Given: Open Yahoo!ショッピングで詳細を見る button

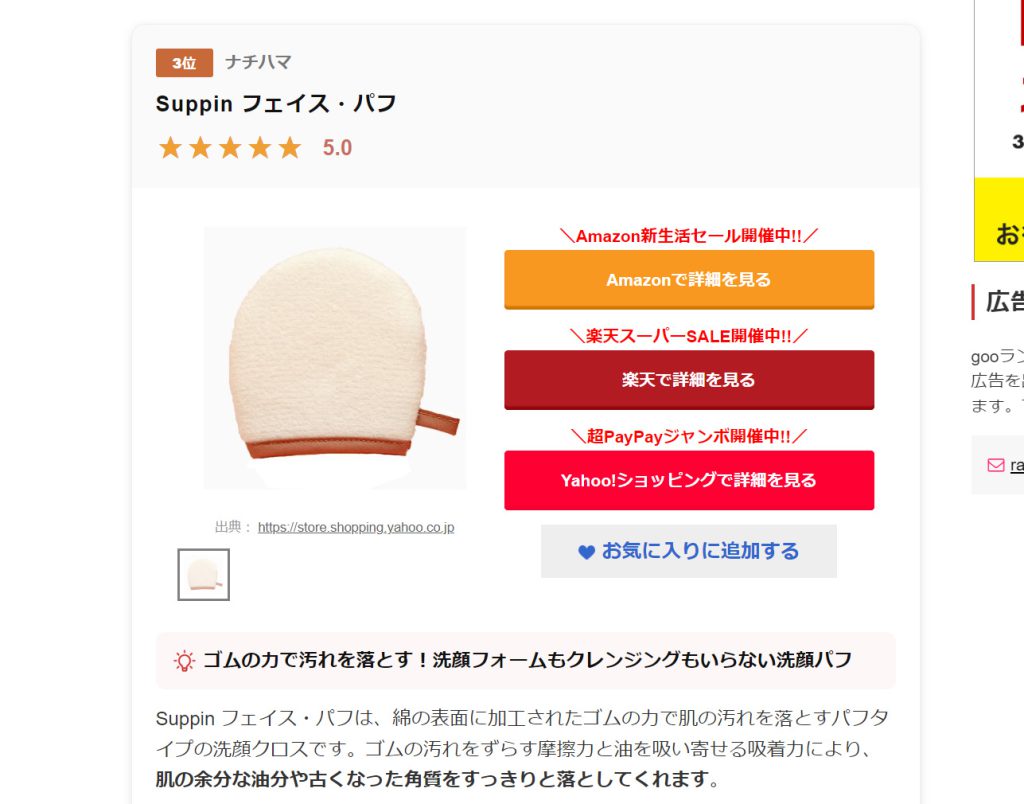Looking at the screenshot, I should [x=689, y=480].
